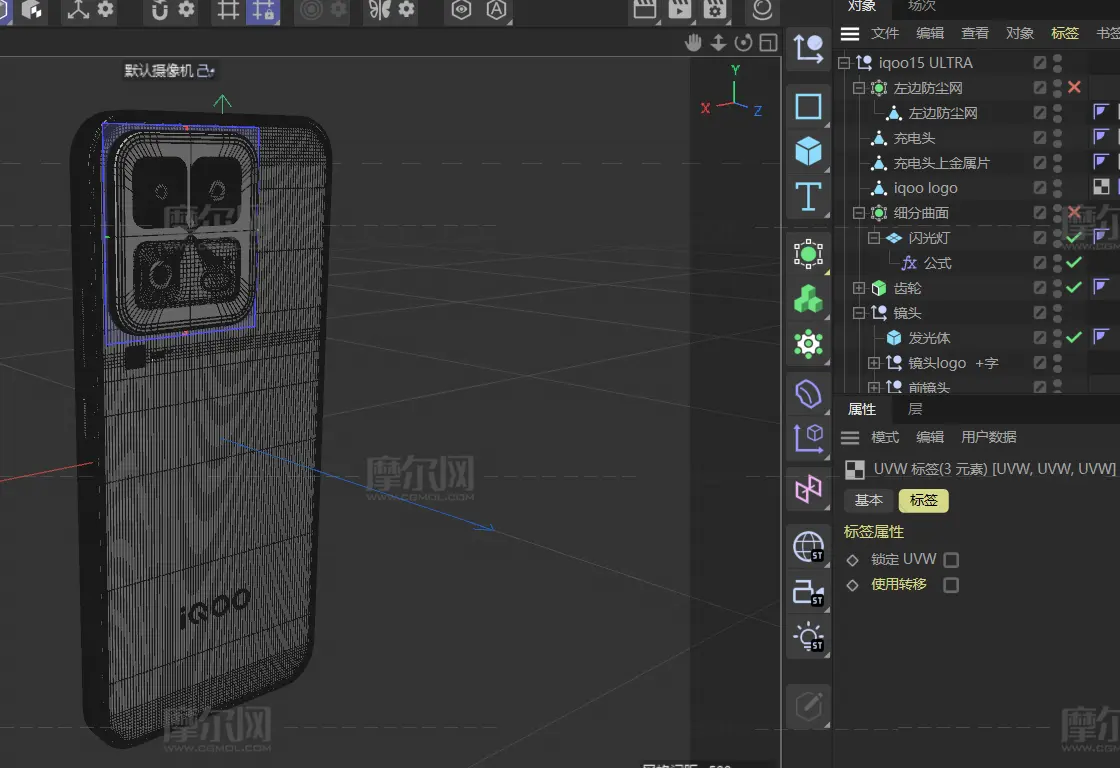Click the magnet Snap icon

pyautogui.click(x=160, y=11)
